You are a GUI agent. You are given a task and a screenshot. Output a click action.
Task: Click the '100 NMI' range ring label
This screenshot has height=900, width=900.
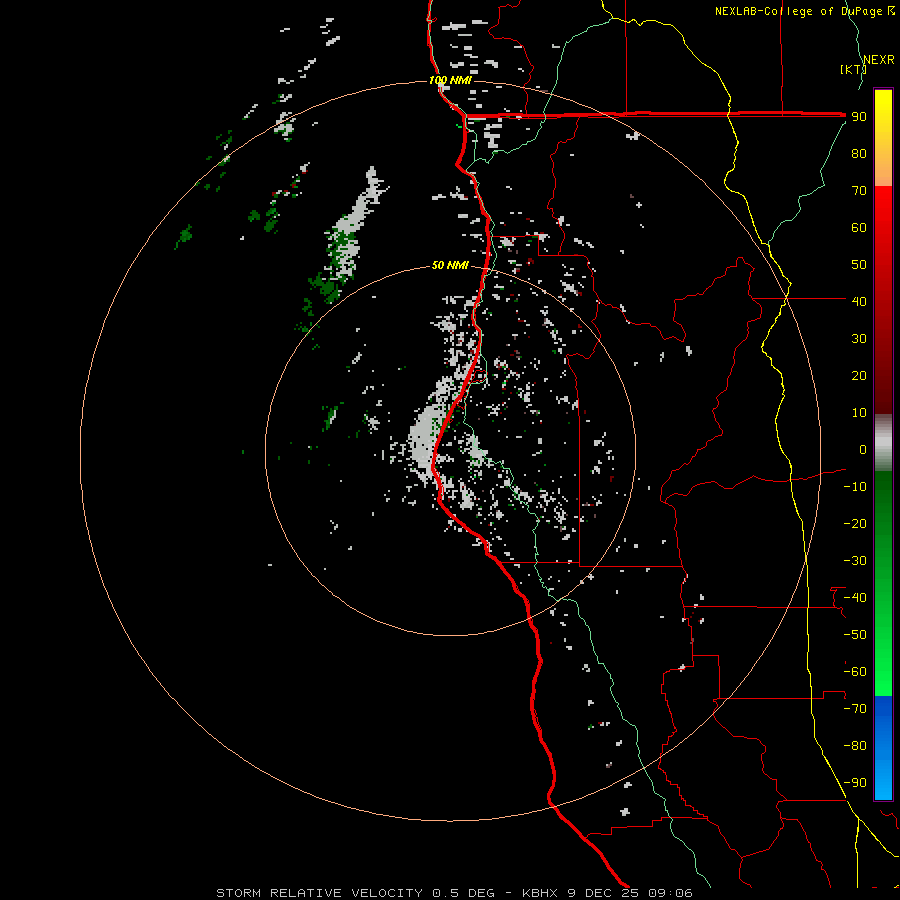[450, 80]
